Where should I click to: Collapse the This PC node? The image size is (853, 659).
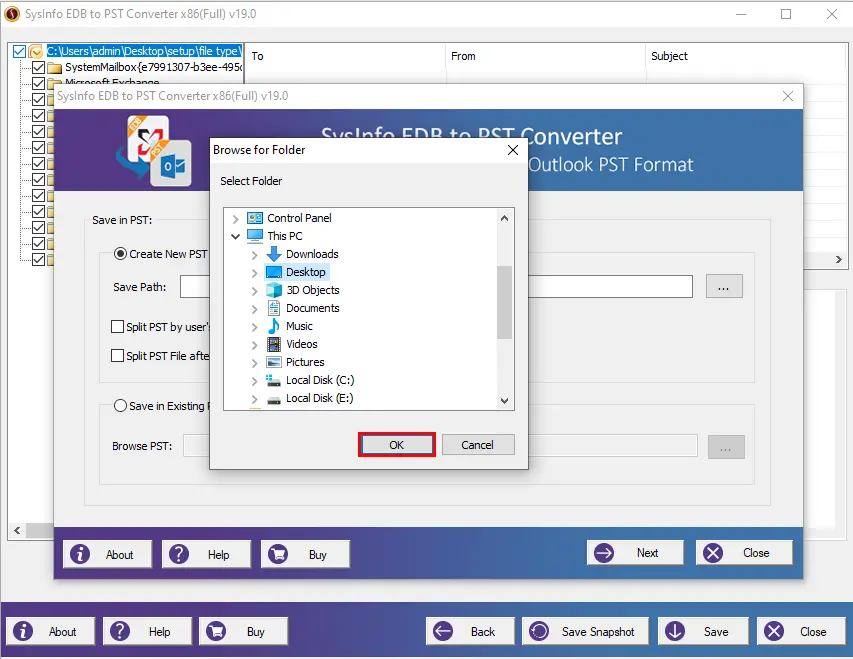[x=236, y=236]
